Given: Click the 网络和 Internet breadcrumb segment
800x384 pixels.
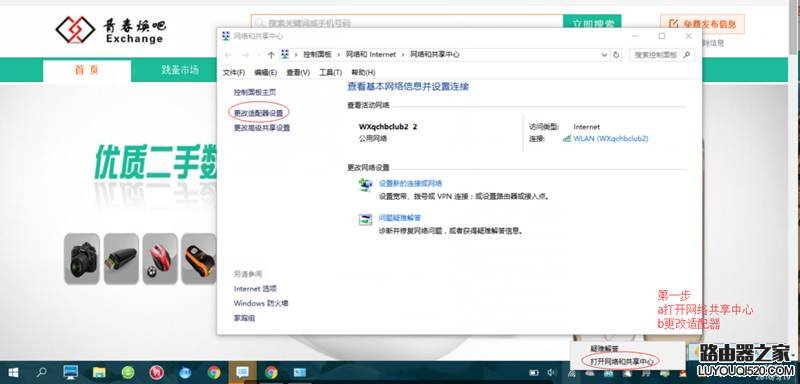Looking at the screenshot, I should tap(371, 55).
